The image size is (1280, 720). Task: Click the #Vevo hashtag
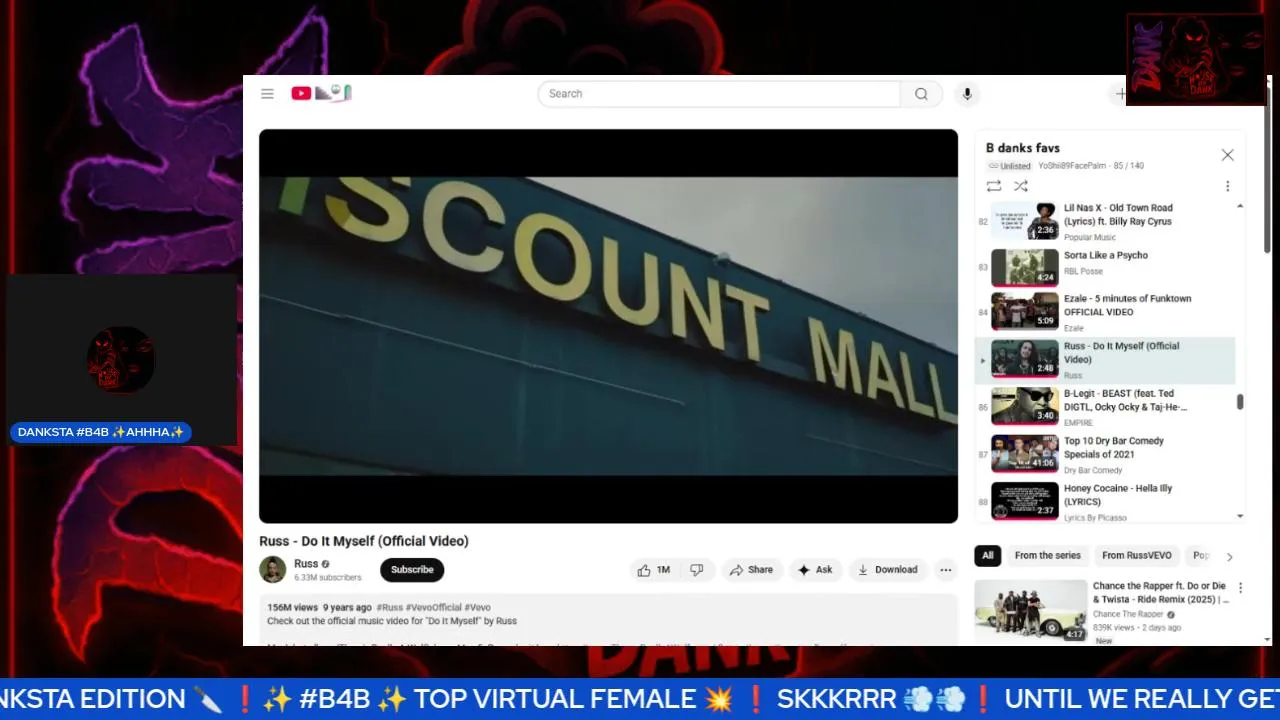click(x=477, y=607)
